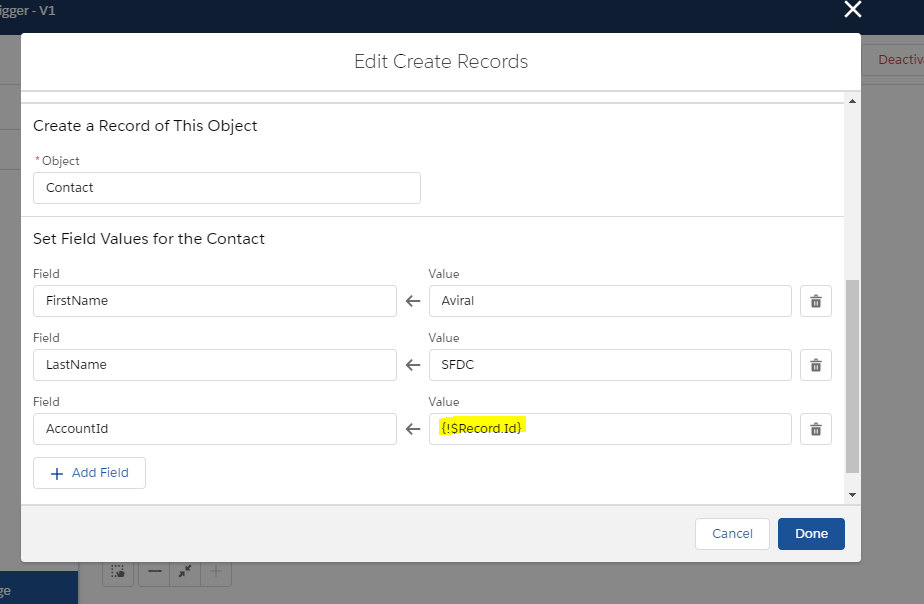Zoom out the canvas with minus icon
924x604 pixels.
pos(154,571)
